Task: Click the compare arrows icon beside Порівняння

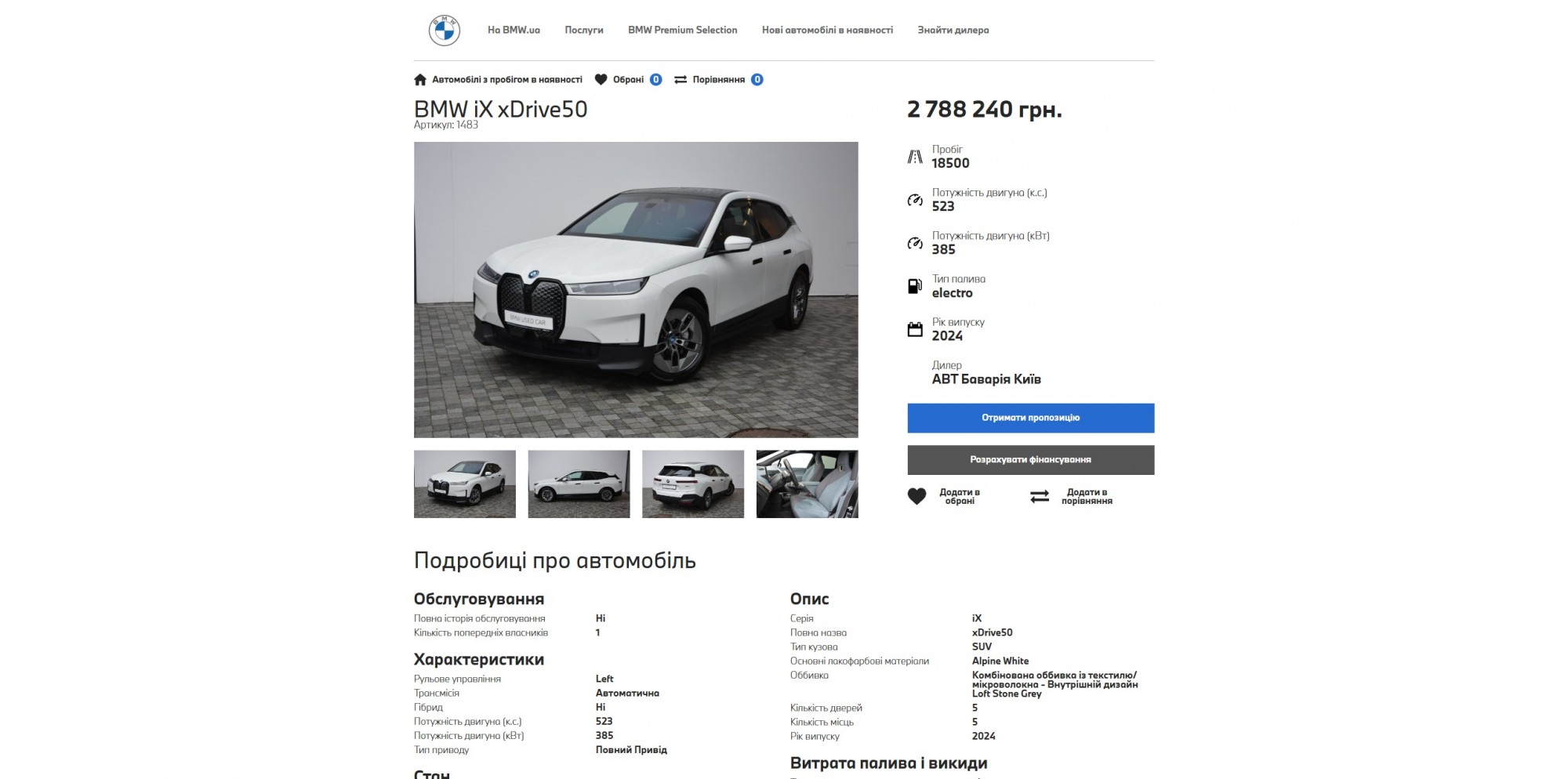Action: click(x=681, y=79)
